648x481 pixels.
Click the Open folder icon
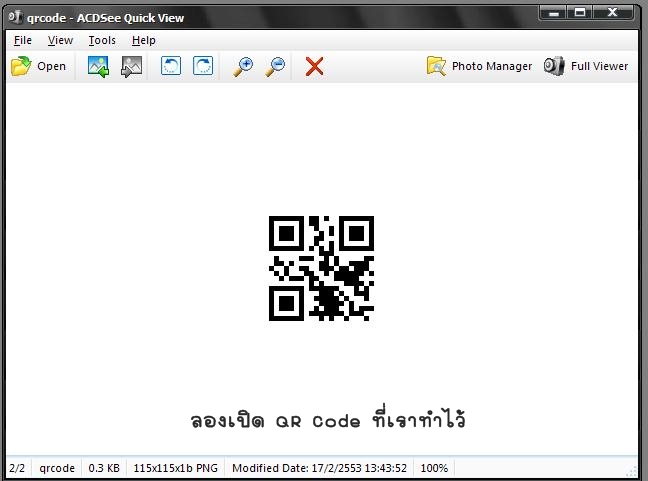tap(21, 66)
